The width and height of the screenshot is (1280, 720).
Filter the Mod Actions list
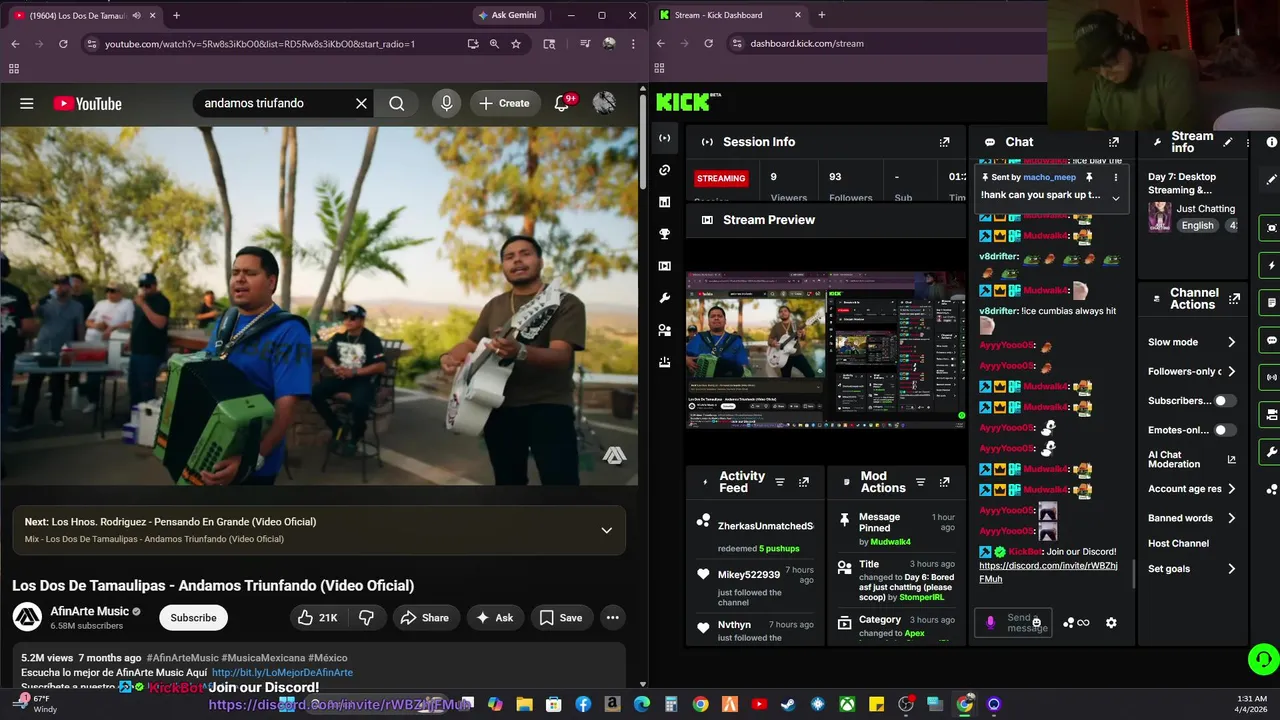coord(921,482)
